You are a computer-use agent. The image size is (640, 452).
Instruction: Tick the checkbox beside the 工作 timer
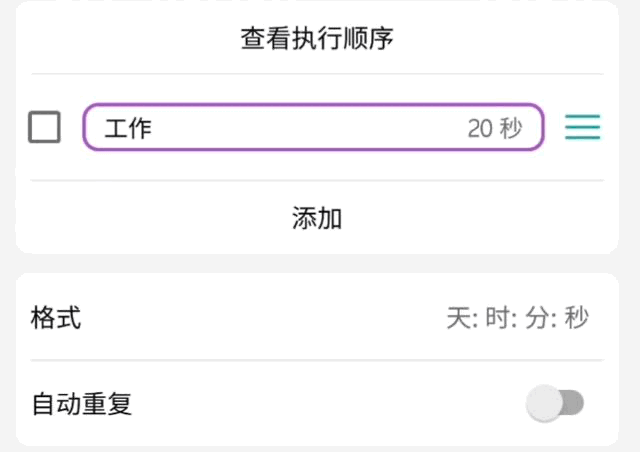[45, 128]
